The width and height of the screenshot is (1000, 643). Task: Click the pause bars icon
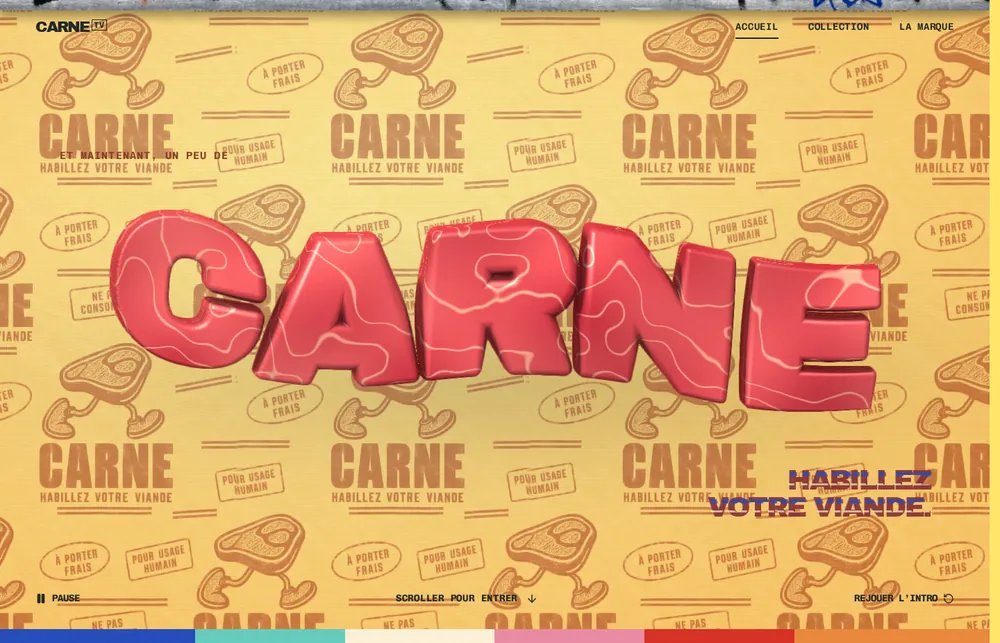[41, 598]
